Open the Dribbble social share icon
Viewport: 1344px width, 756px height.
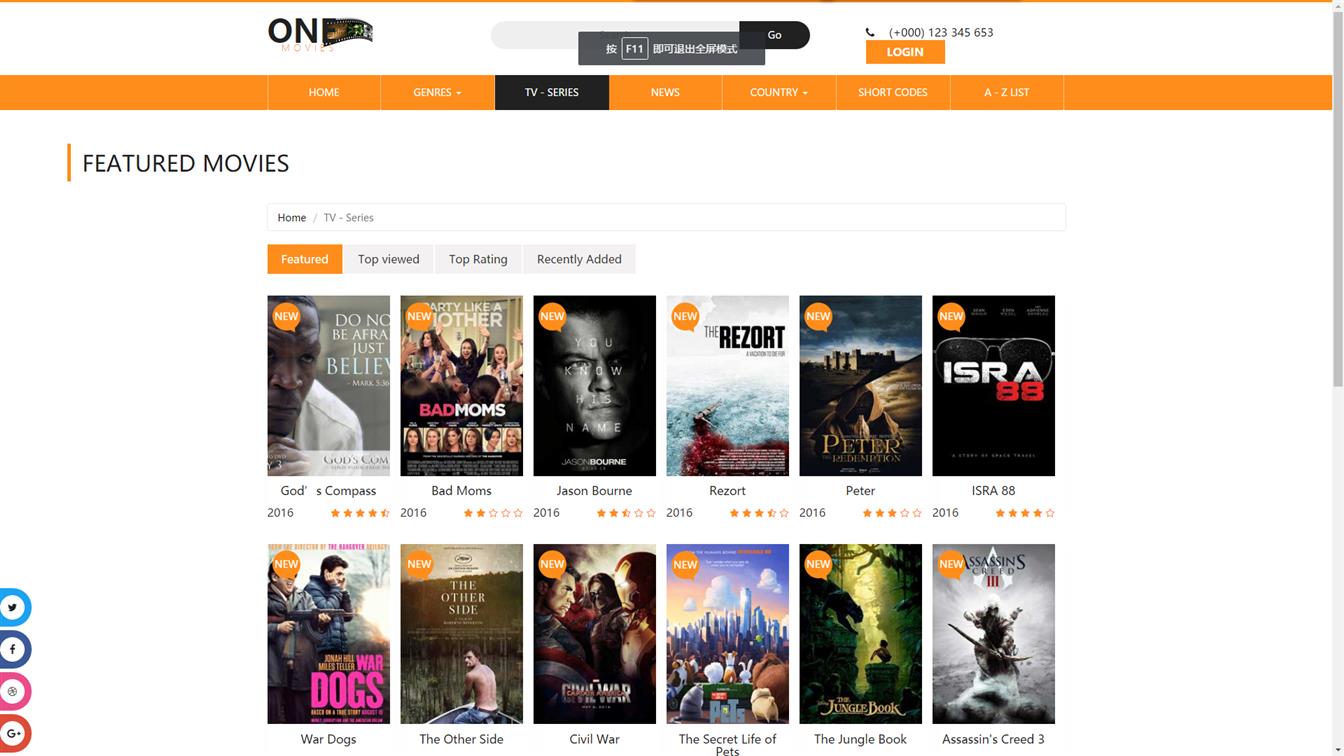14,691
